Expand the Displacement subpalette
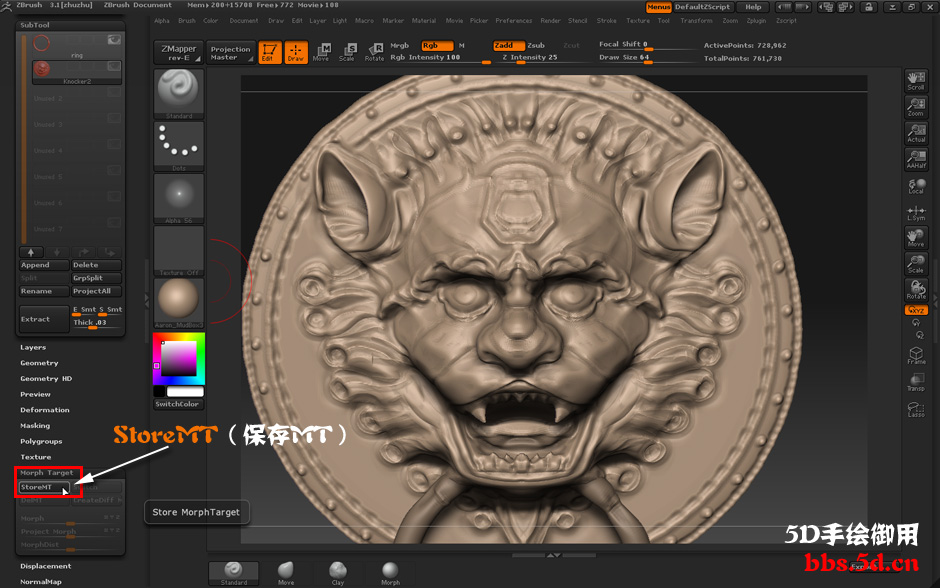 (x=46, y=566)
